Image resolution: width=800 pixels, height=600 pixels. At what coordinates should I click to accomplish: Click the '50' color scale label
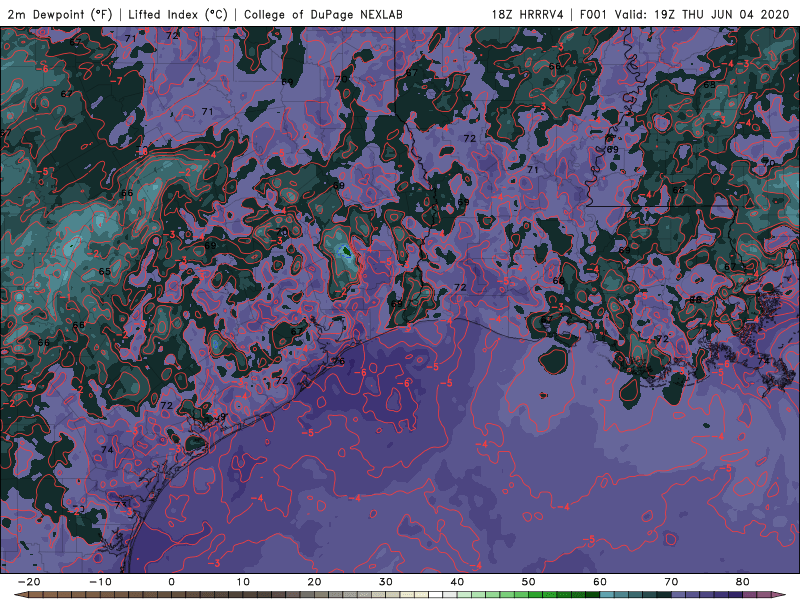coord(529,582)
